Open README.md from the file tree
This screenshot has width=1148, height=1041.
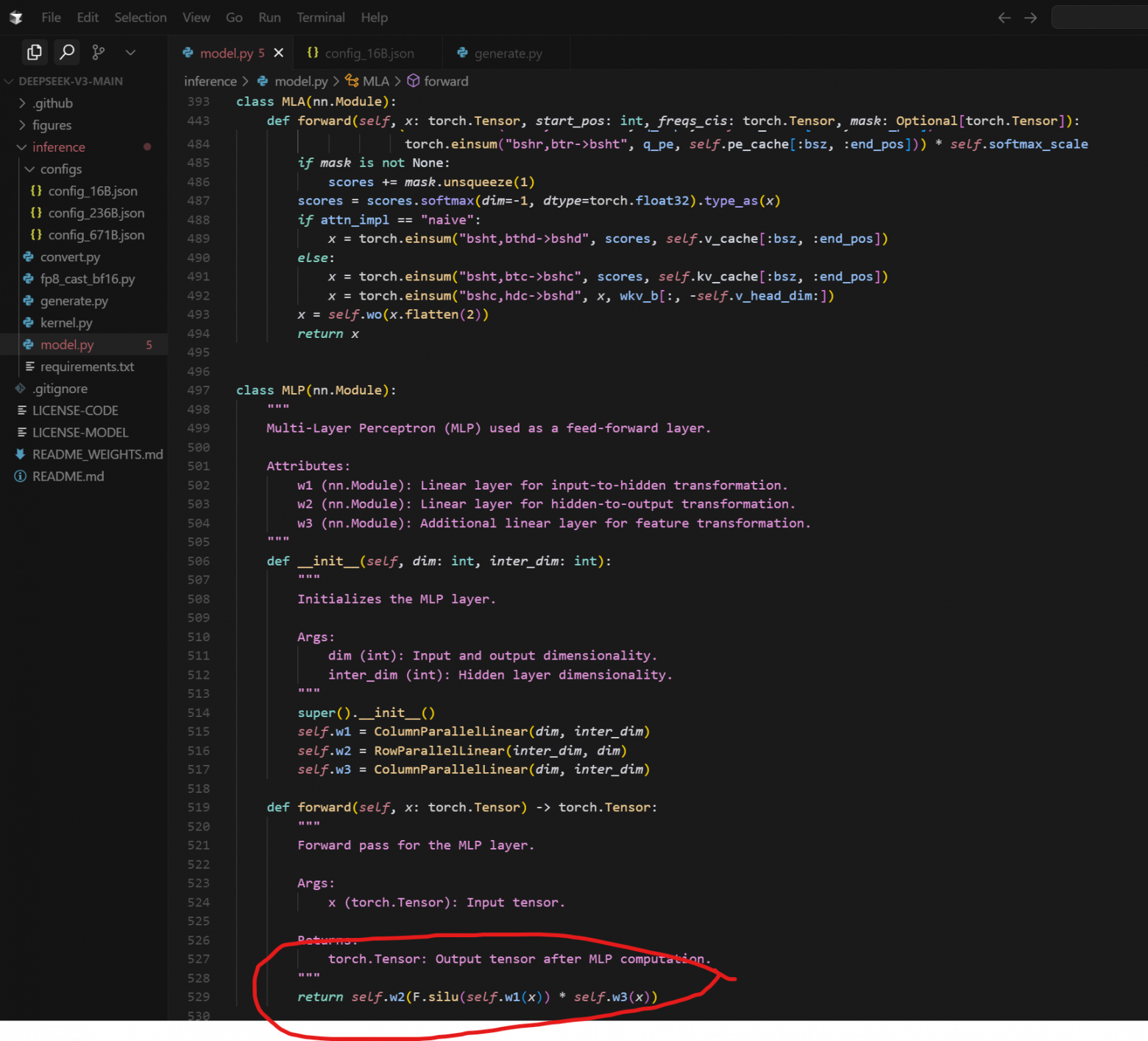[68, 476]
